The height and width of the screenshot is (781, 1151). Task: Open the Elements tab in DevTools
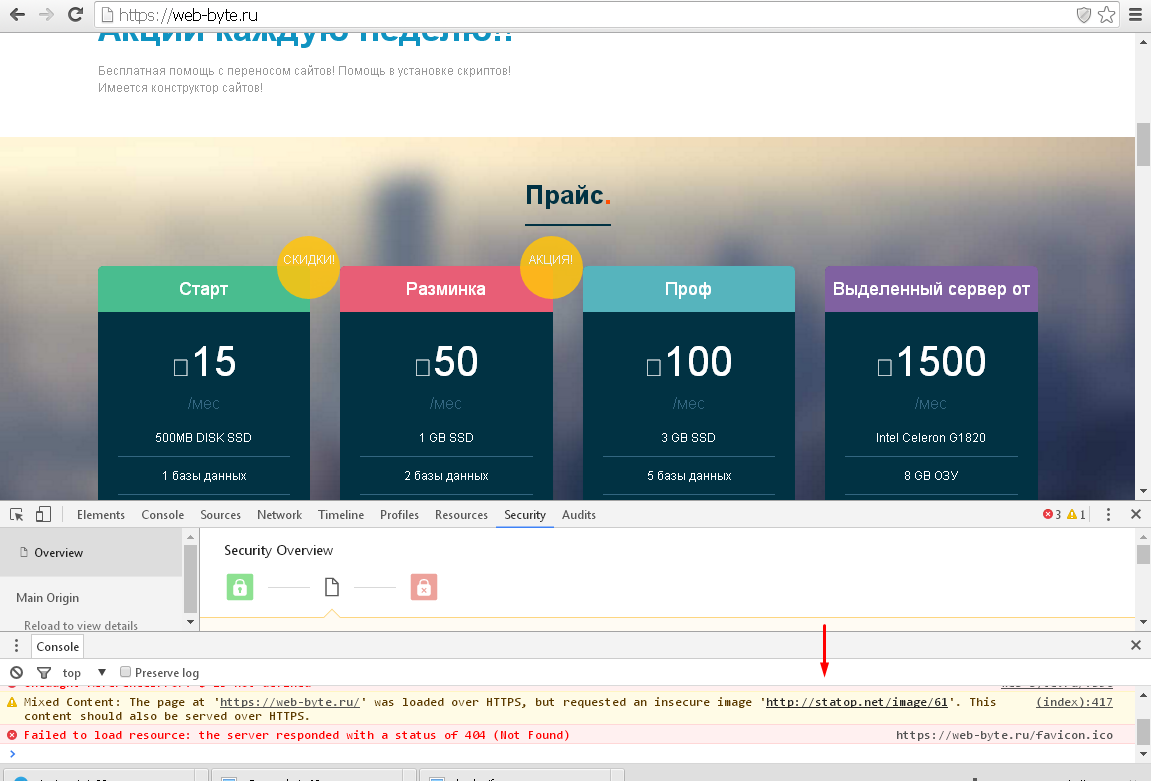[101, 515]
